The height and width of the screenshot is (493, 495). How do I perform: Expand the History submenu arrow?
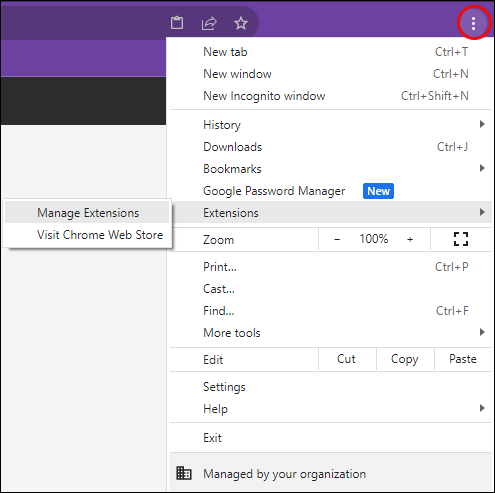click(482, 124)
